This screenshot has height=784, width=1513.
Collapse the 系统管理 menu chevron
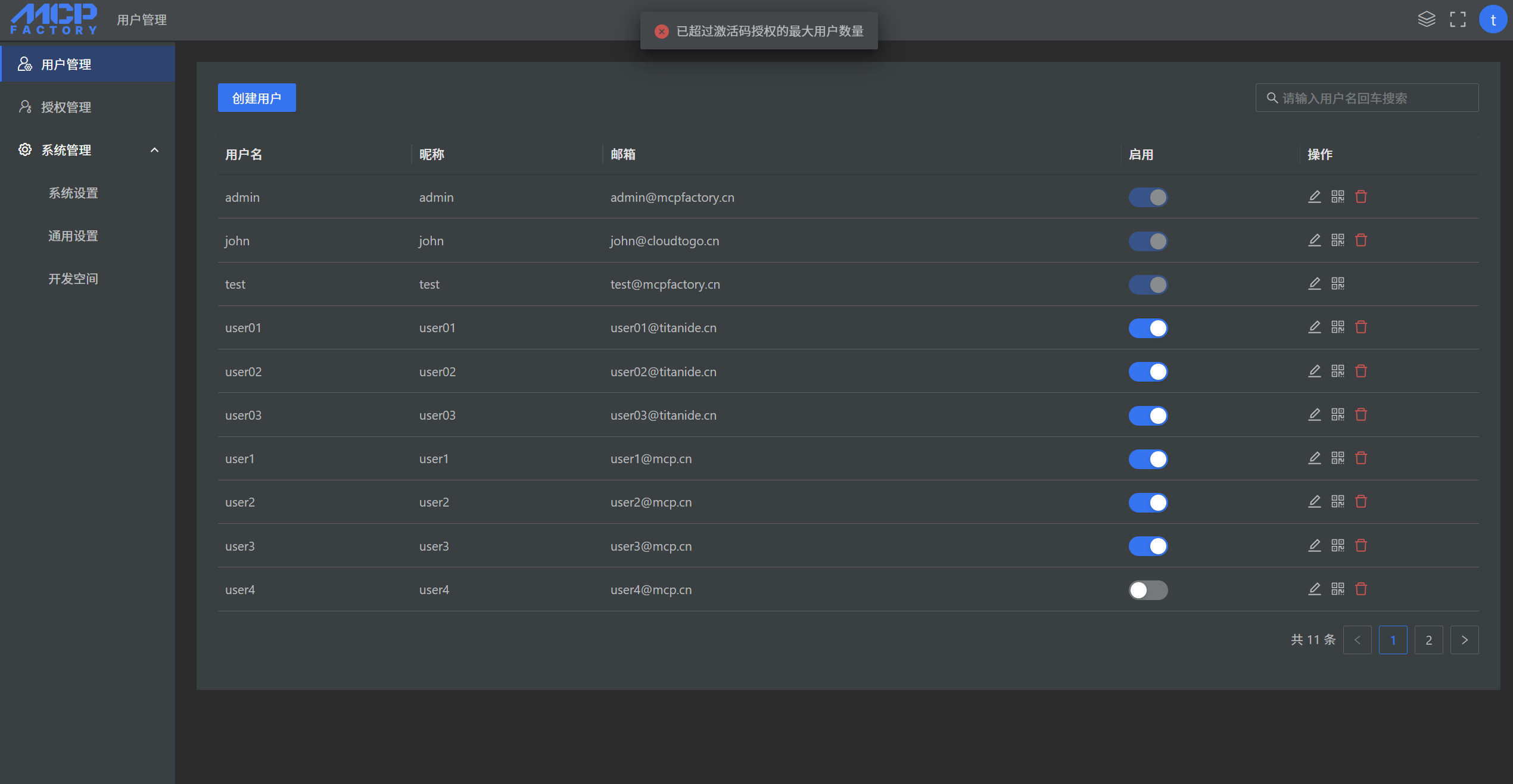click(x=154, y=150)
